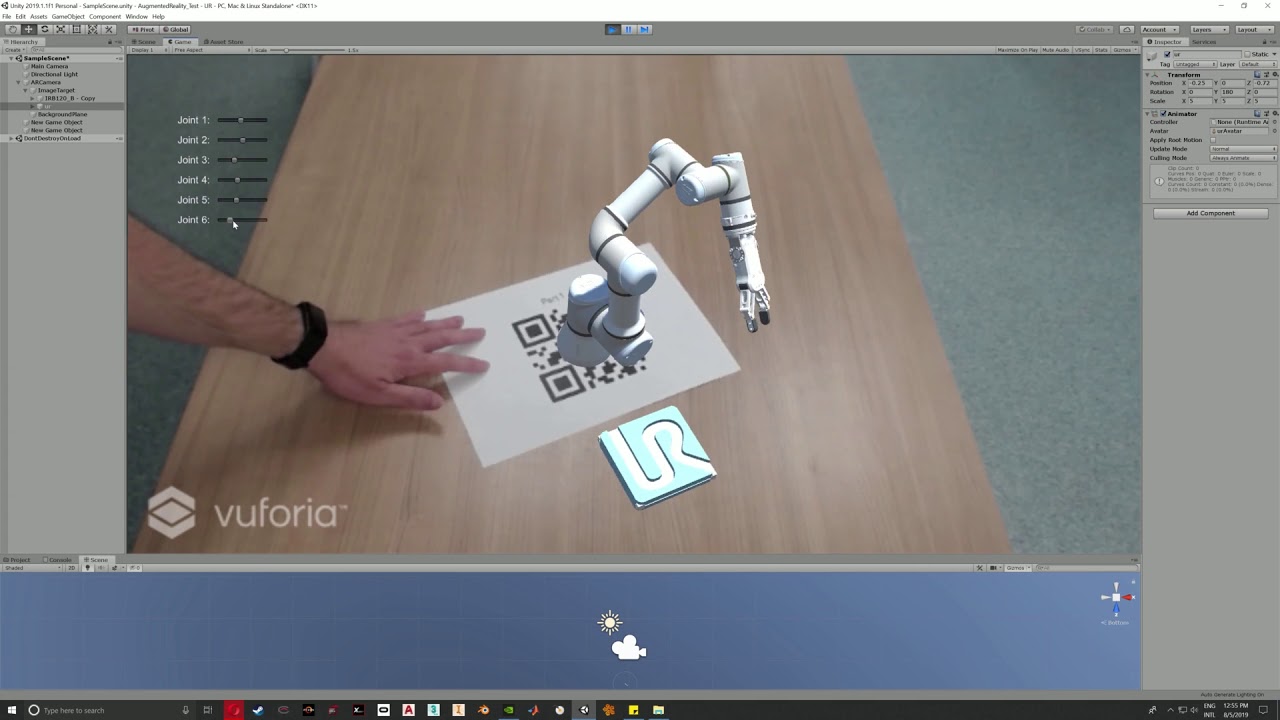Open Unity from the Windows taskbar
1280x720 pixels.
click(x=584, y=710)
